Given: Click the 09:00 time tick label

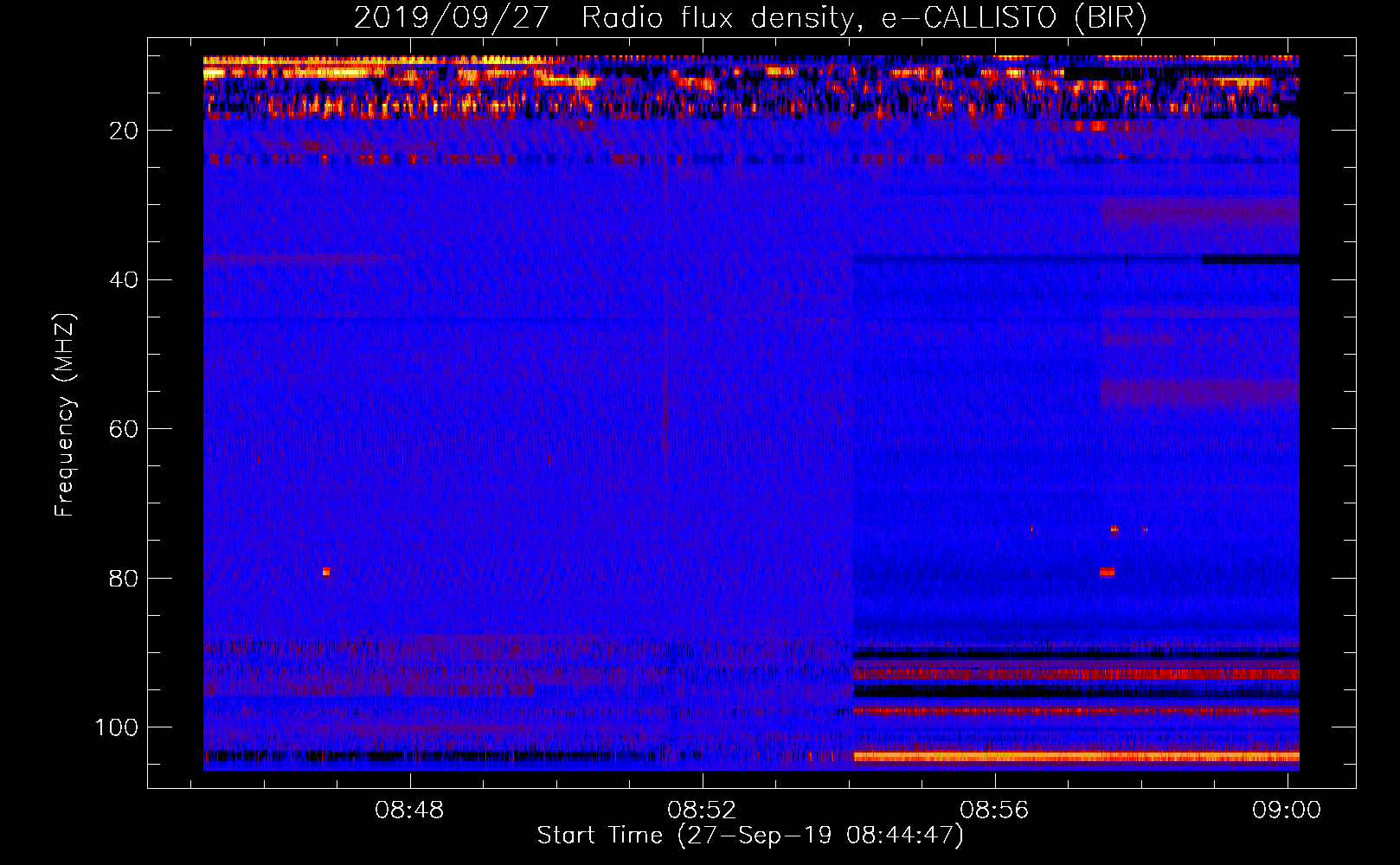Looking at the screenshot, I should pyautogui.click(x=1287, y=810).
